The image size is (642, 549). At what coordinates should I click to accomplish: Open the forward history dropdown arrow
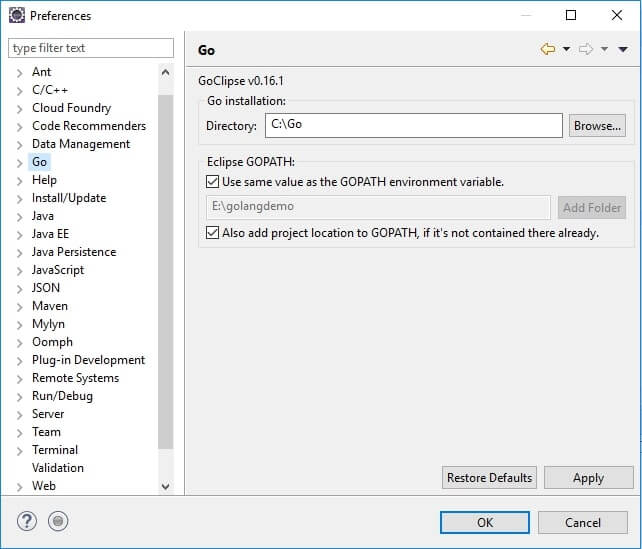(x=605, y=49)
